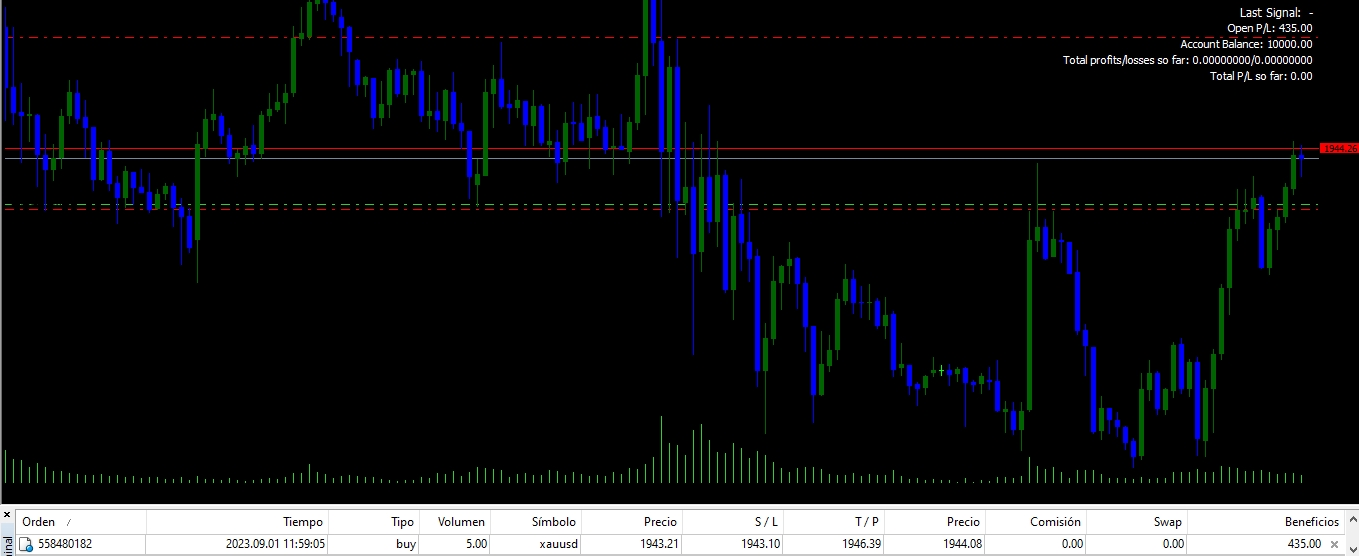Click the stop loss value 1943.10
This screenshot has height=556, width=1359.
[x=761, y=544]
